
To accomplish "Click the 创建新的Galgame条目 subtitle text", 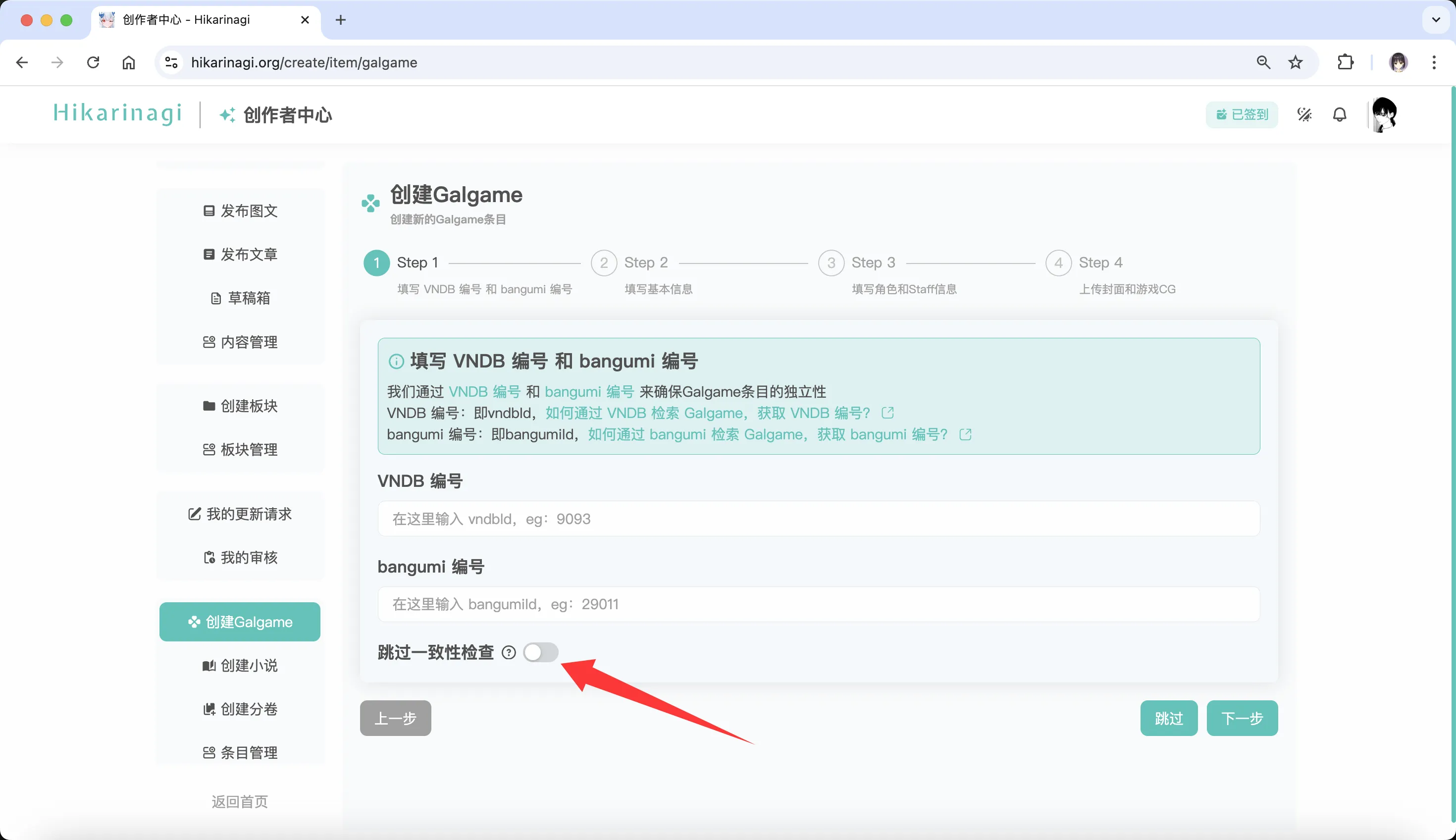I will coord(448,219).
